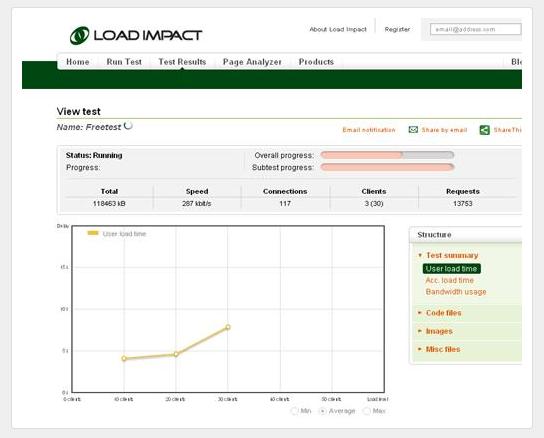Click the Speed value 287 kbit/s
Image resolution: width=544 pixels, height=438 pixels.
click(x=197, y=204)
